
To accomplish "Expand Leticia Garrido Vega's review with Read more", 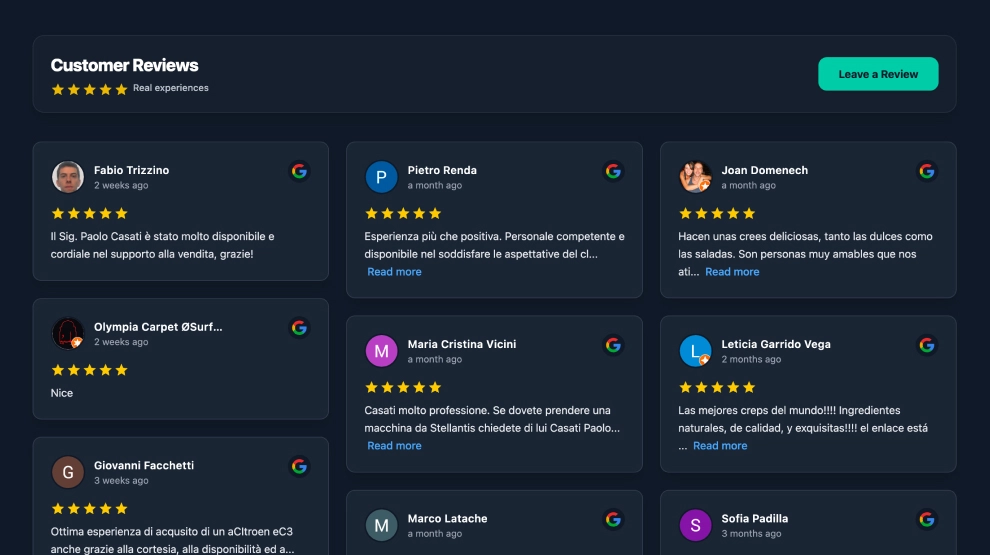I will 720,446.
